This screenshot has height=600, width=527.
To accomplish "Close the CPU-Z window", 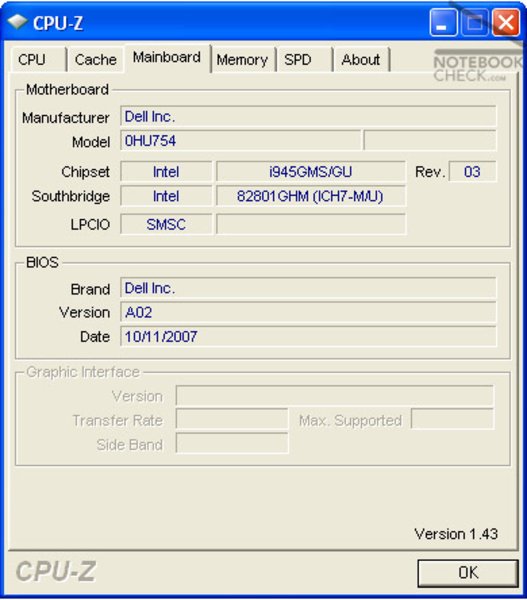I will [x=506, y=23].
